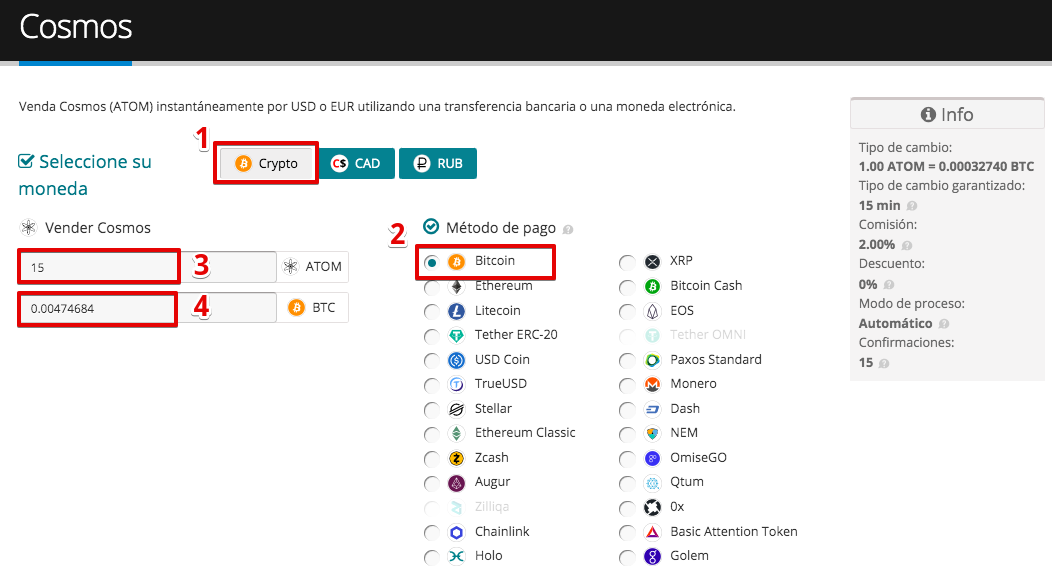Click the Zcash payment label
The height and width of the screenshot is (568, 1052).
click(x=492, y=457)
